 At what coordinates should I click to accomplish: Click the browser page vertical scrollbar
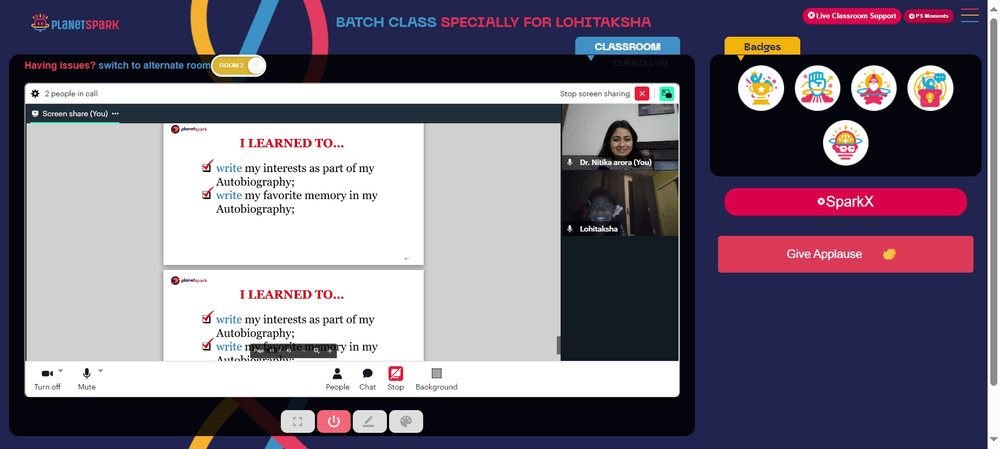[x=994, y=201]
